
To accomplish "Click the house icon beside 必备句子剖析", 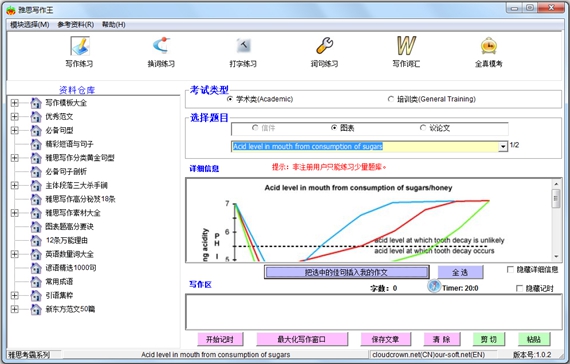I will click(36, 172).
